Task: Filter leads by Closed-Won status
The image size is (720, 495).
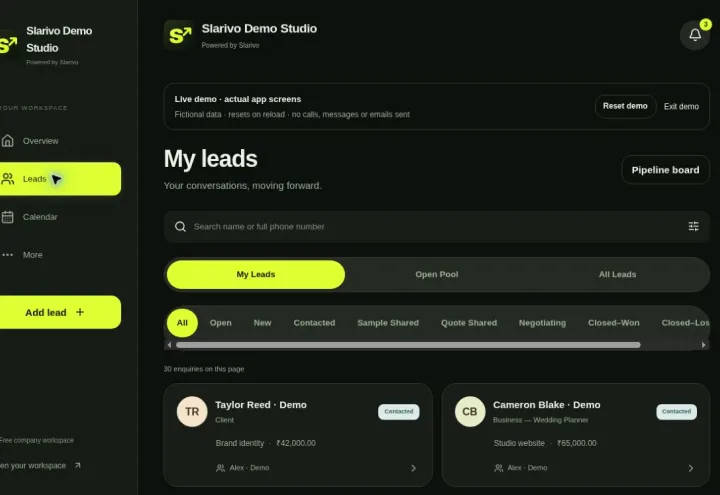Action: click(613, 323)
